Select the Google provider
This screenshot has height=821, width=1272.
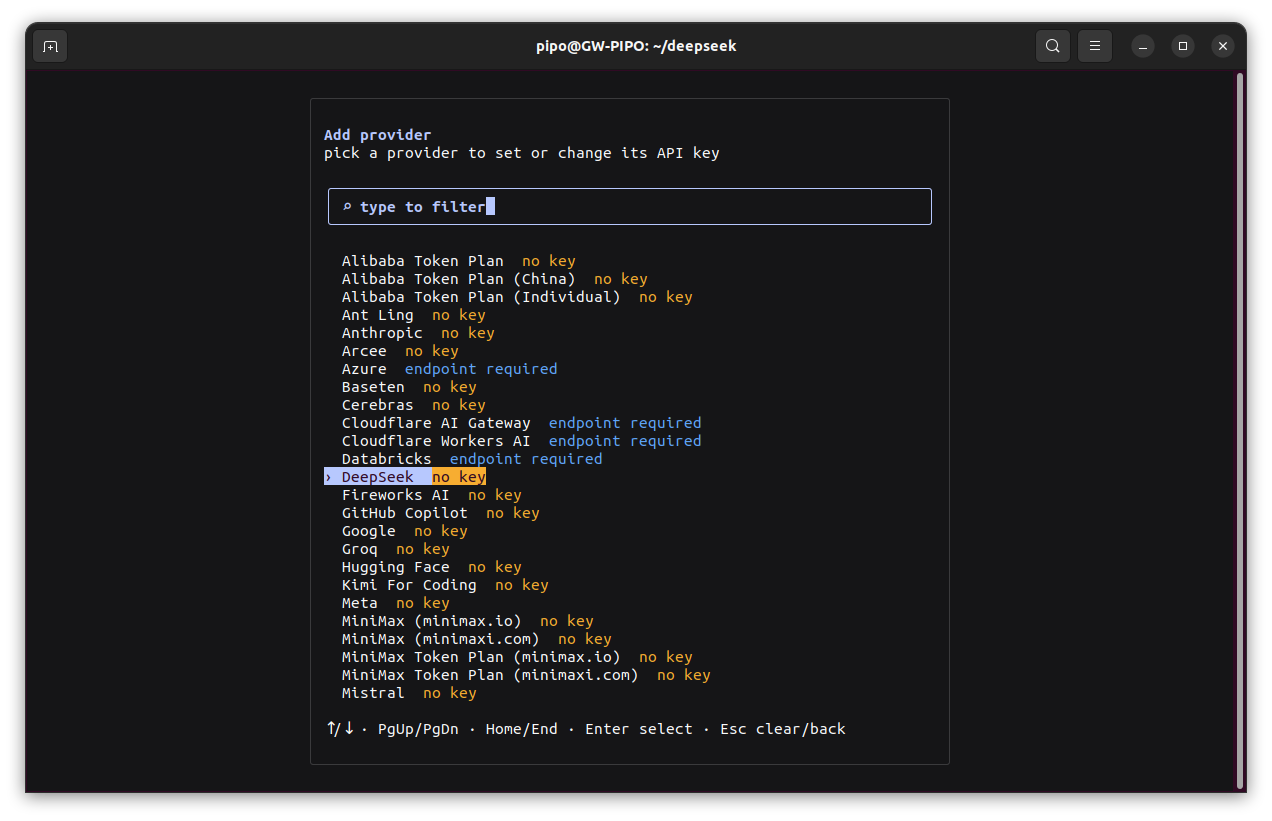404,531
